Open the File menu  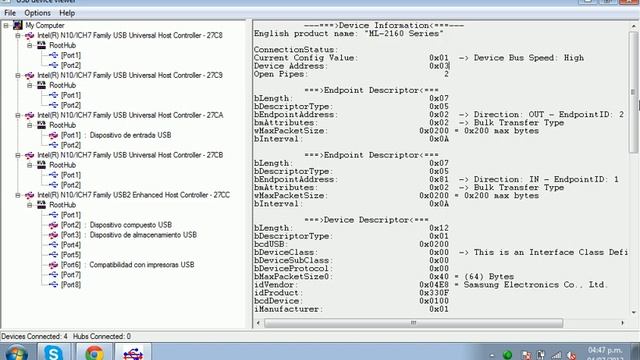tap(10, 13)
